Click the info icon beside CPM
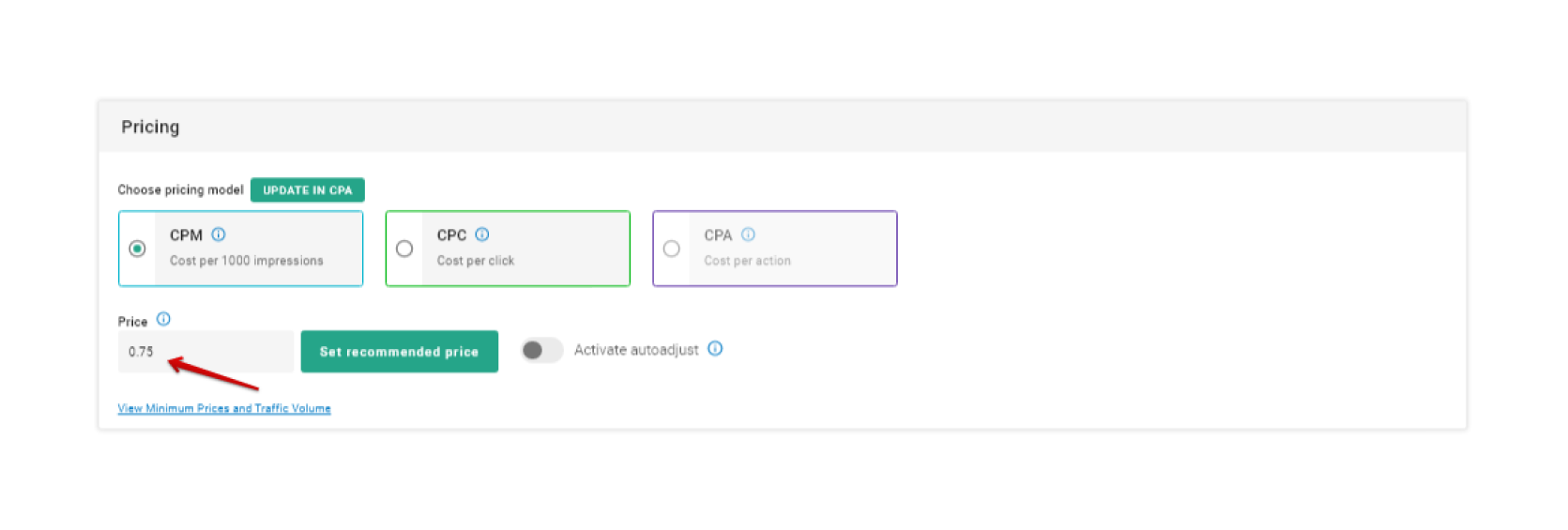Viewport: 1568px width, 530px height. tap(219, 235)
